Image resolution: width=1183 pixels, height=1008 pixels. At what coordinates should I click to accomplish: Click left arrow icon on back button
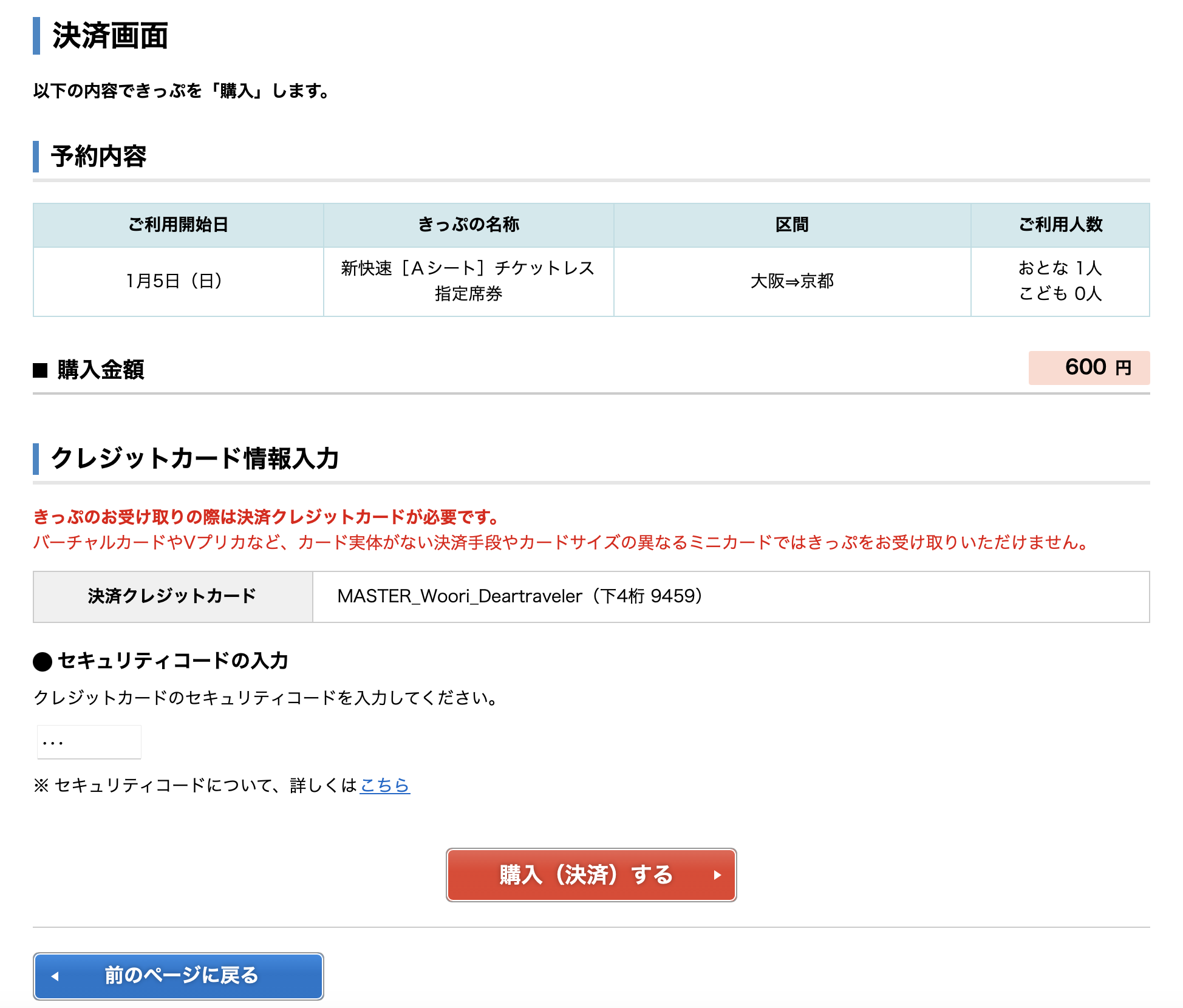tap(55, 976)
